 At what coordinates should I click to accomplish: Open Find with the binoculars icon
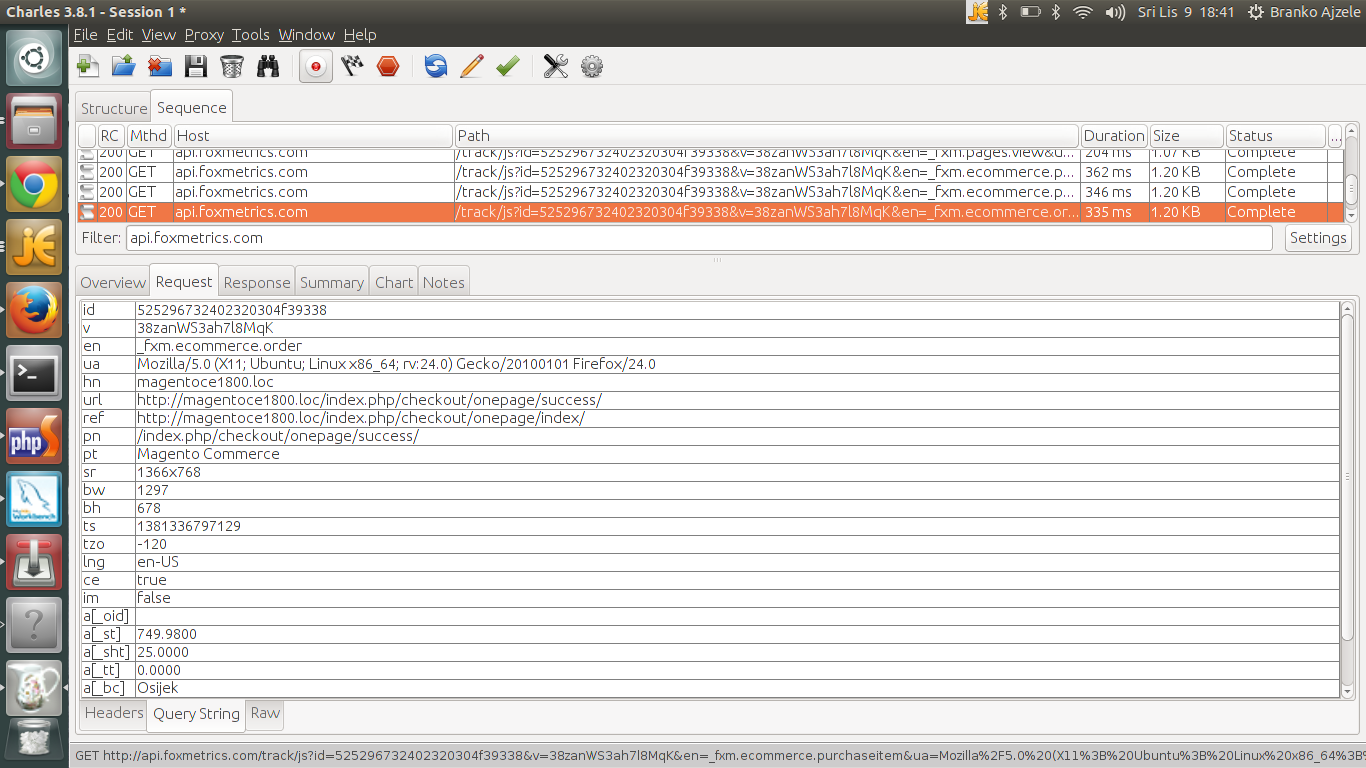268,67
